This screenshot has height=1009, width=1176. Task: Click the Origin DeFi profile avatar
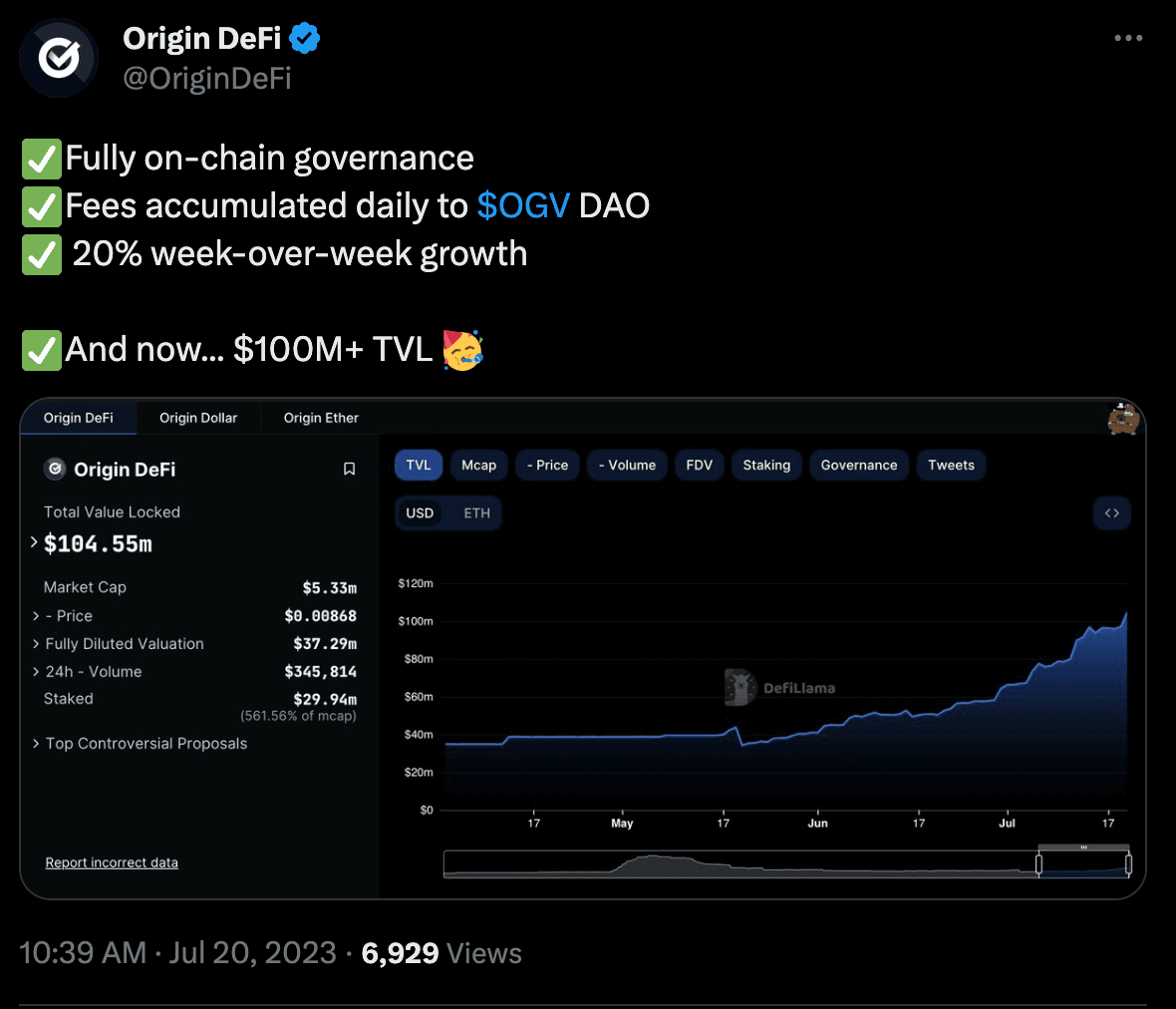[59, 58]
